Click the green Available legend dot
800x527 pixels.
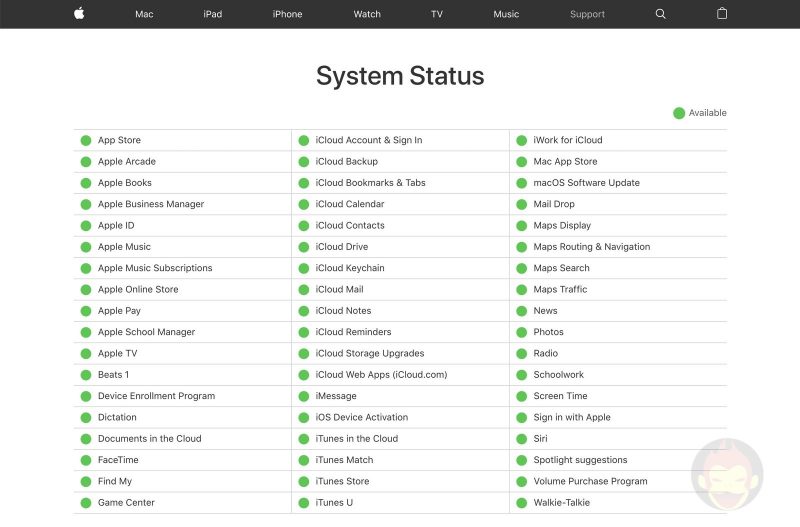tap(679, 113)
